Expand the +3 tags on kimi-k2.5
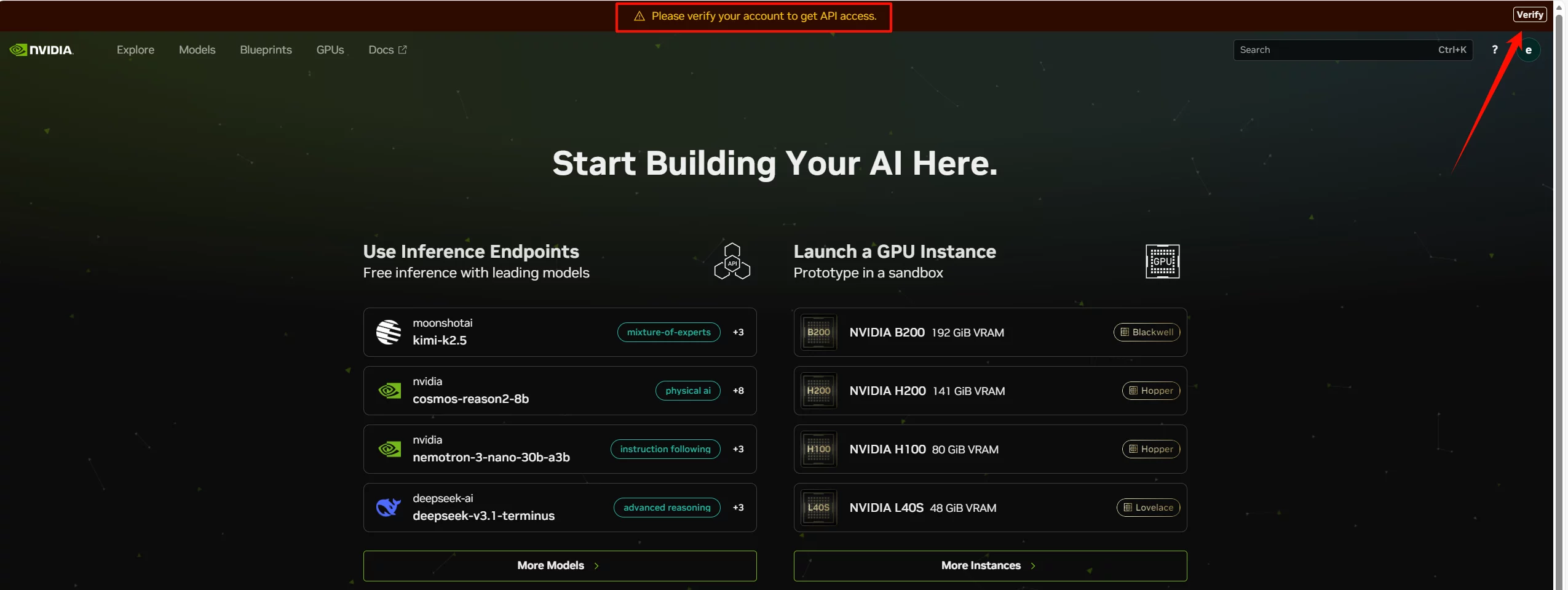This screenshot has width=1568, height=590. tap(738, 332)
